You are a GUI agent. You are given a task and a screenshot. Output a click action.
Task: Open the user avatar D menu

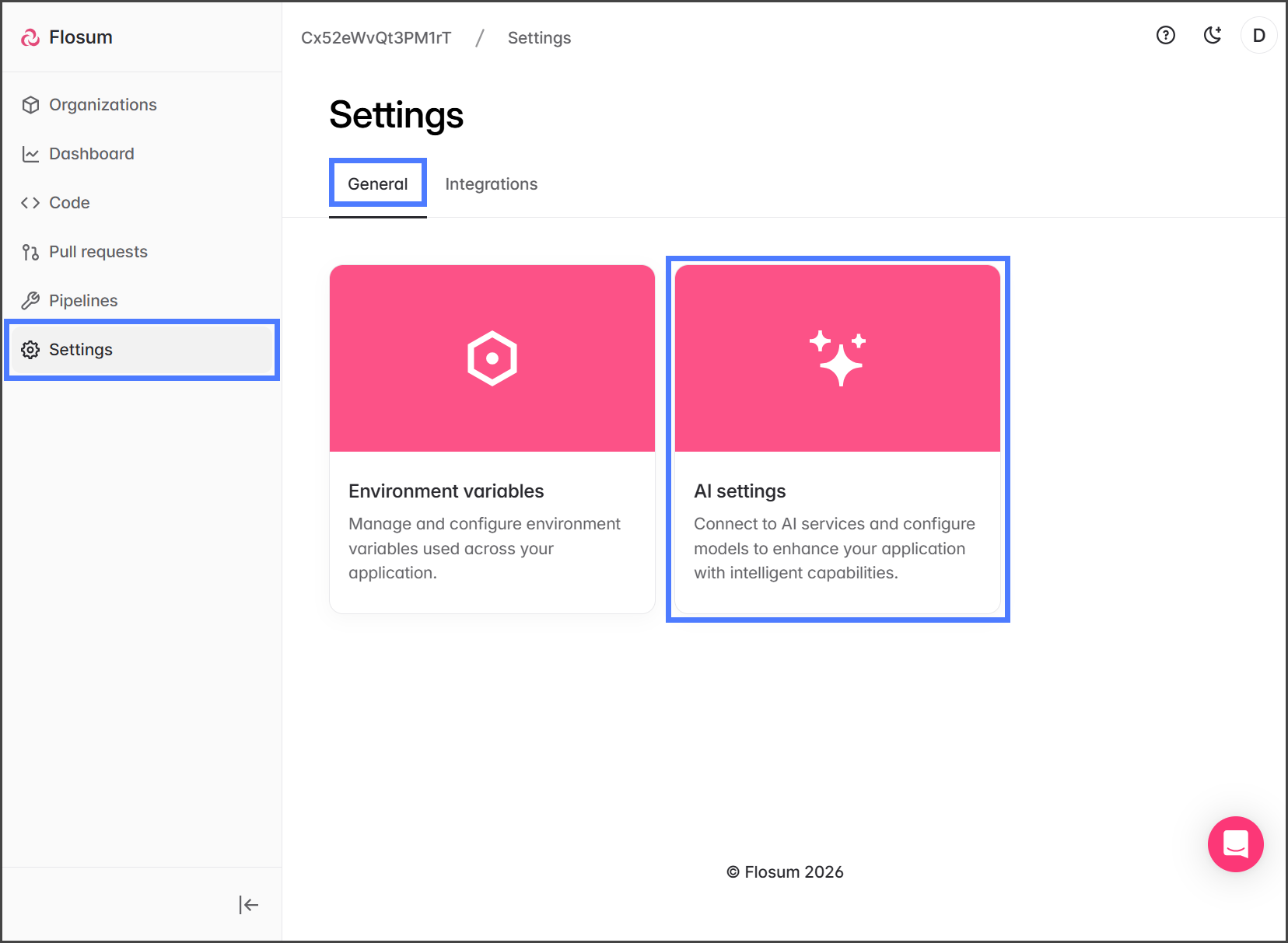click(1258, 36)
